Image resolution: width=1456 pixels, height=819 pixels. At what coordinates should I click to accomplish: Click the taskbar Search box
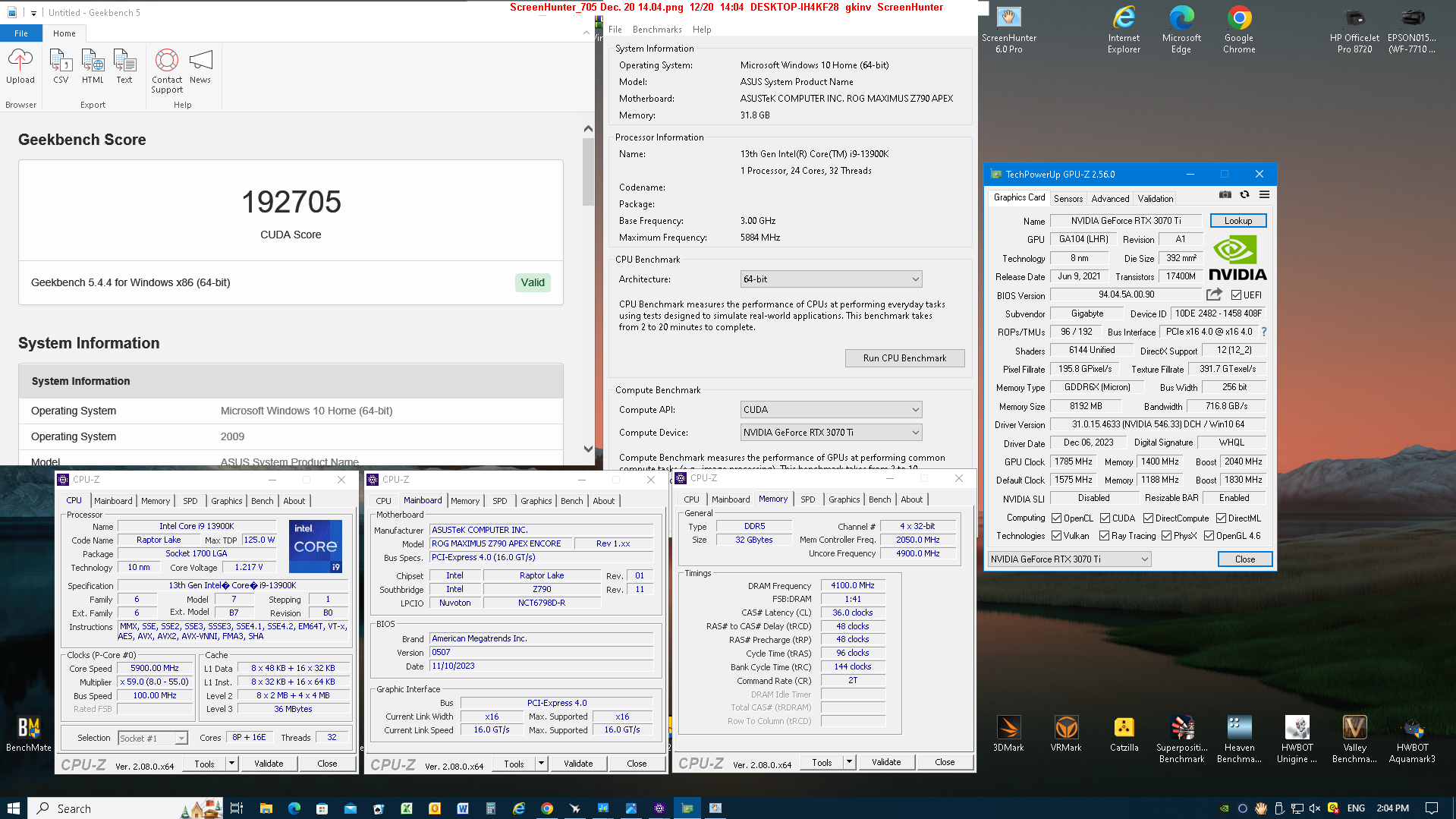point(125,808)
